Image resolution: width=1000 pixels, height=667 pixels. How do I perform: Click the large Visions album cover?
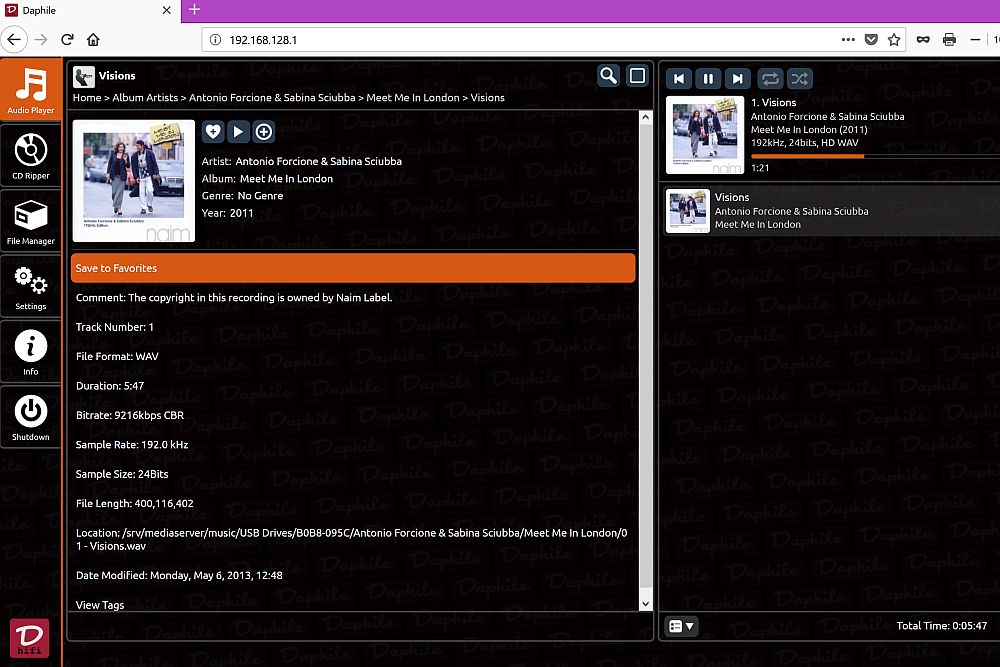[x=134, y=180]
